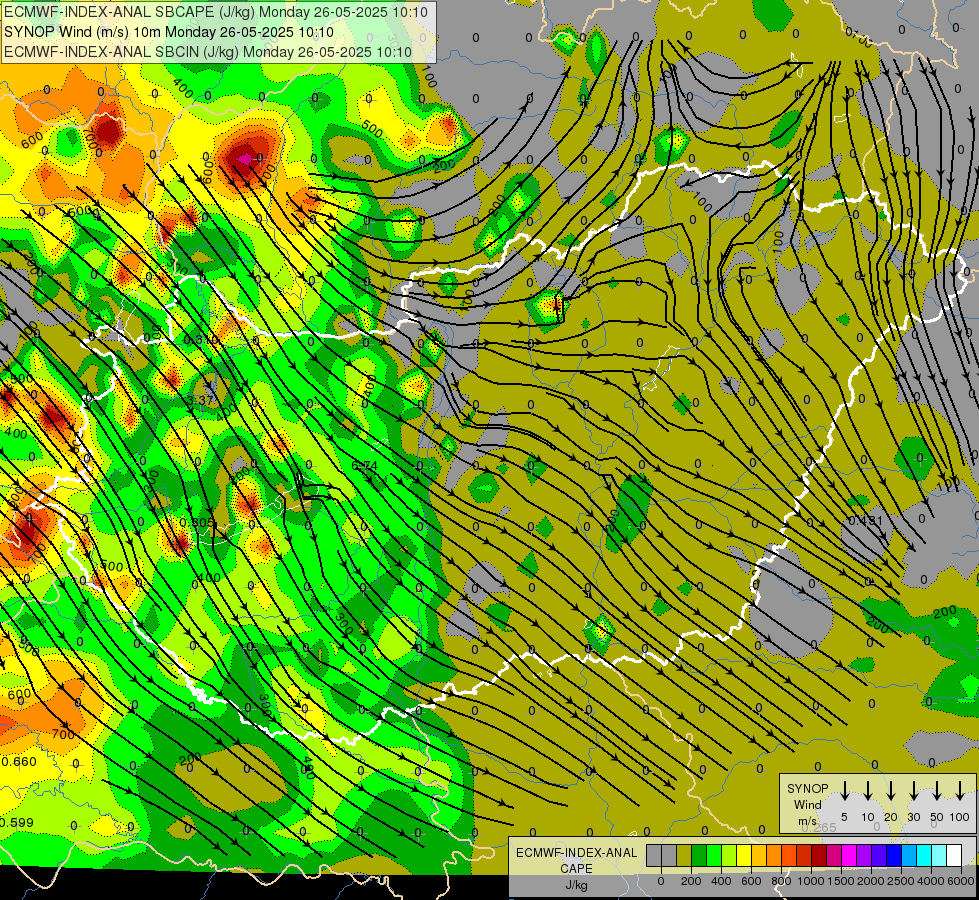979x900 pixels.
Task: Select the pure yellow CAPE legend swatch
Action: [x=744, y=855]
